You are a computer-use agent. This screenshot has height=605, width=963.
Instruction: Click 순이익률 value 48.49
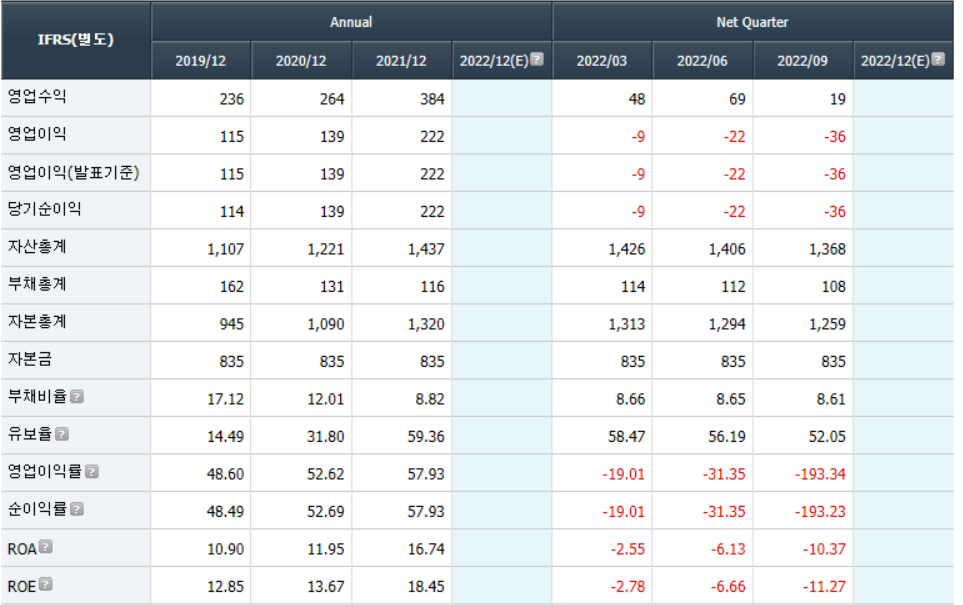(225, 511)
